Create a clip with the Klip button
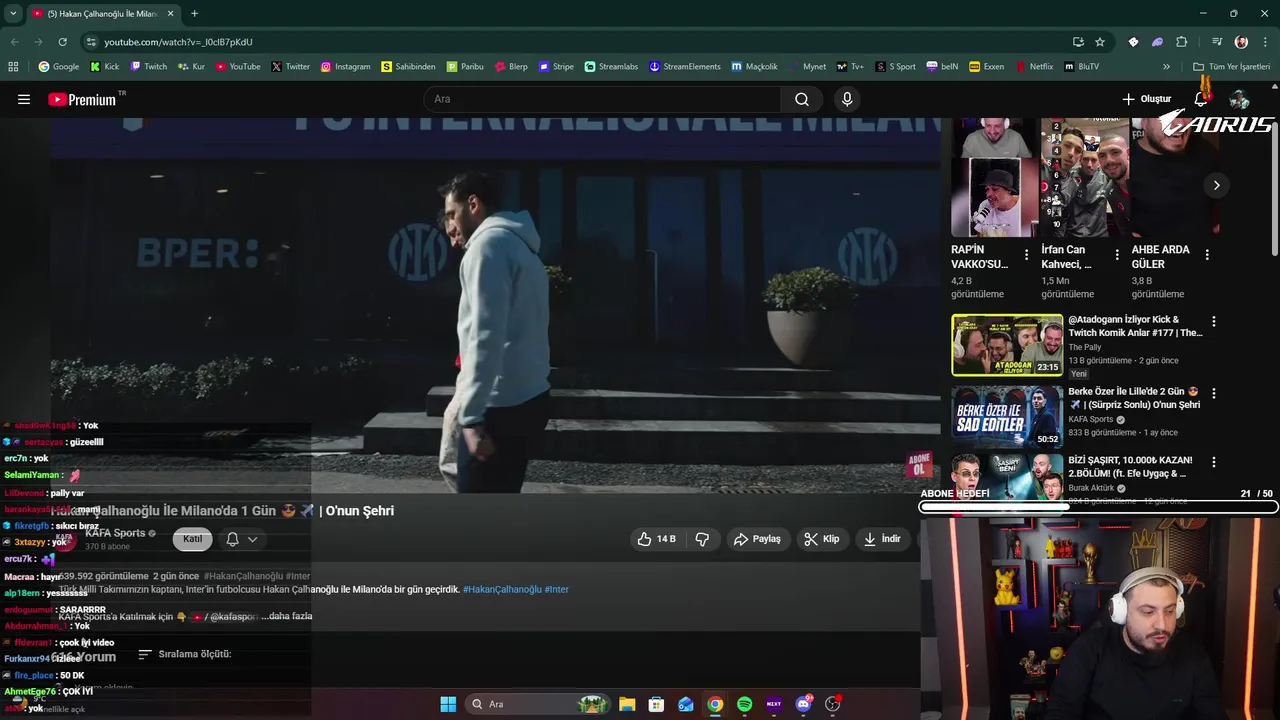 pyautogui.click(x=822, y=539)
